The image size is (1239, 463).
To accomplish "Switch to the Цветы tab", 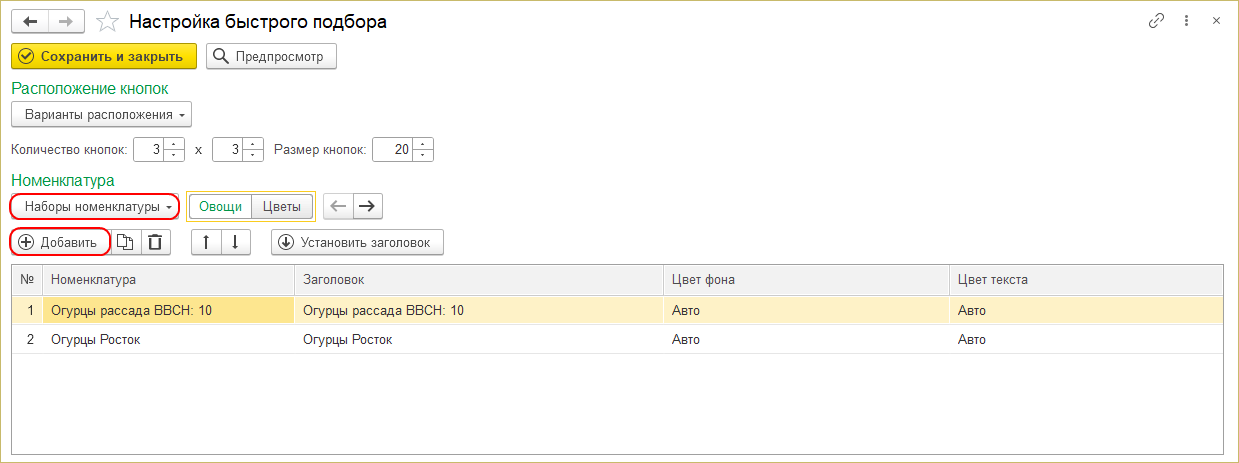I will pyautogui.click(x=282, y=207).
